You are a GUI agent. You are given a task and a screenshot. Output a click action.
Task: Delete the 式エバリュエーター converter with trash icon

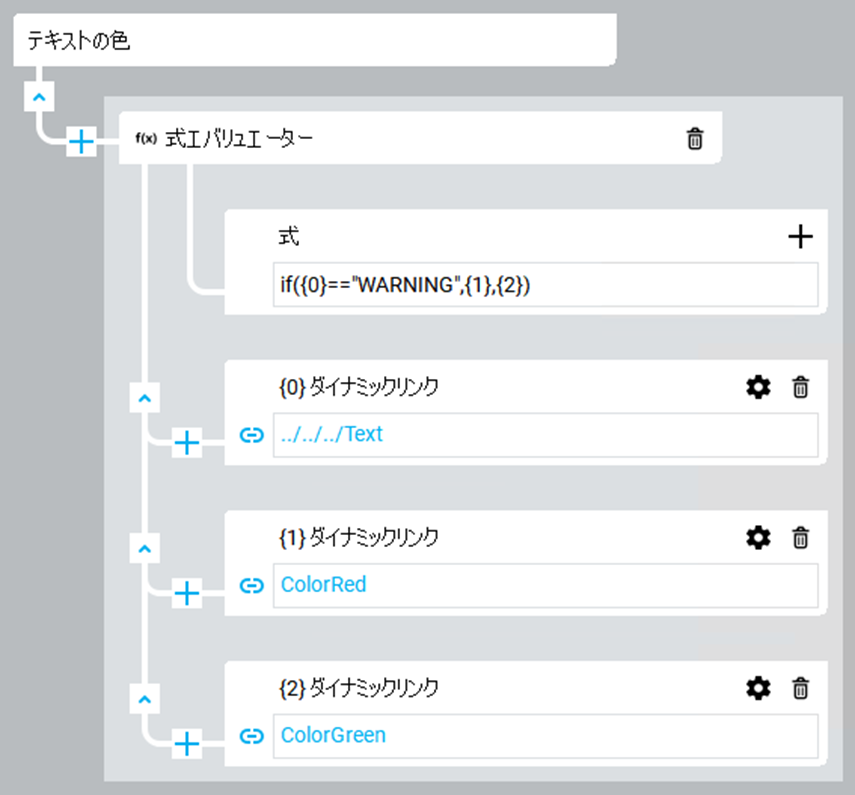click(695, 139)
